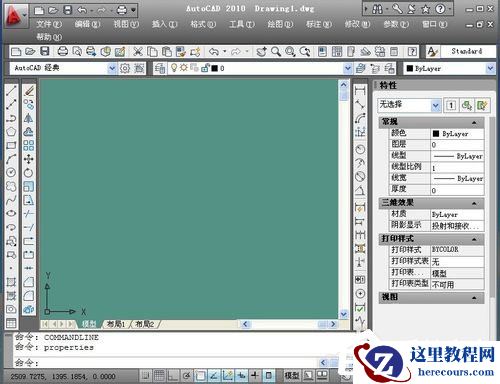Select the Mirror modify tool
The width and height of the screenshot is (500, 384).
(x=29, y=118)
